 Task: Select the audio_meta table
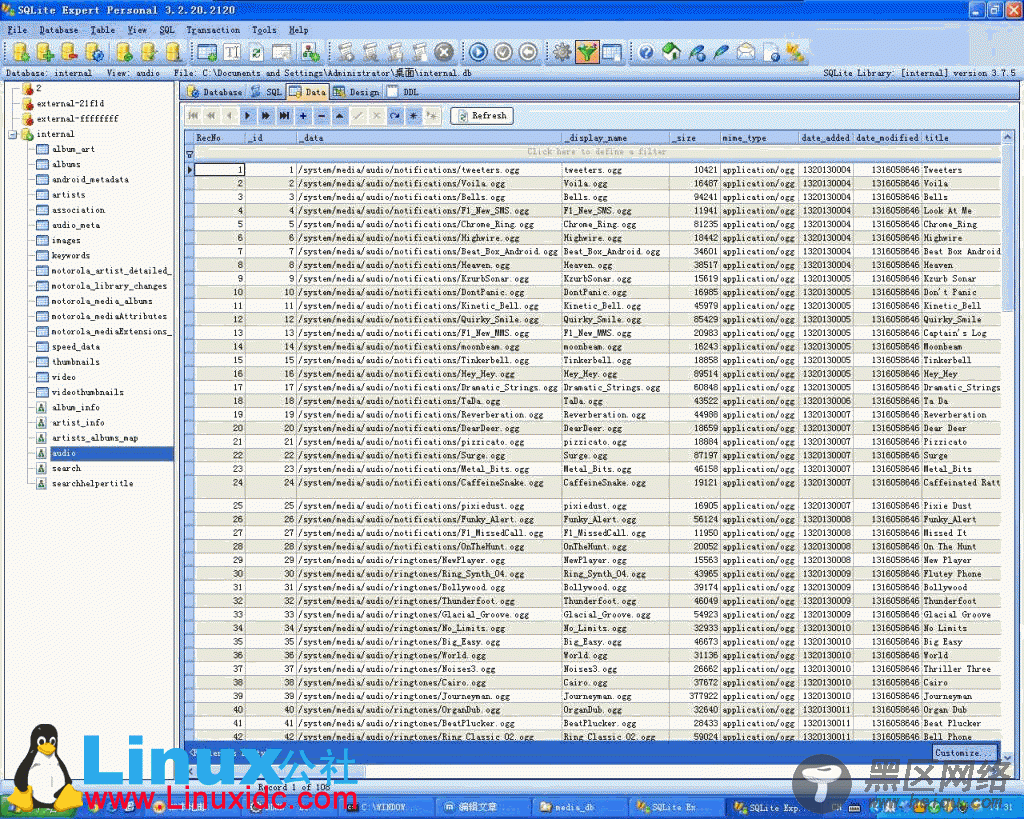click(76, 225)
